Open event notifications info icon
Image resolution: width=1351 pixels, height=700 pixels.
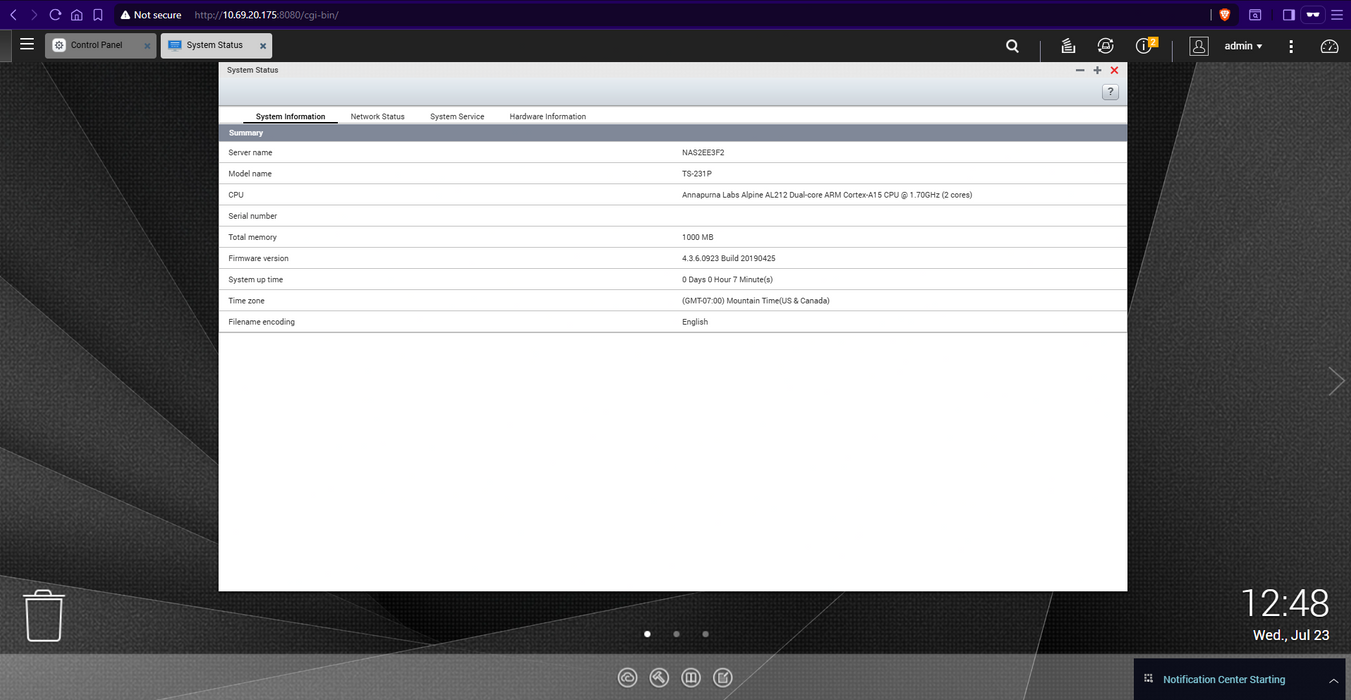[1144, 46]
